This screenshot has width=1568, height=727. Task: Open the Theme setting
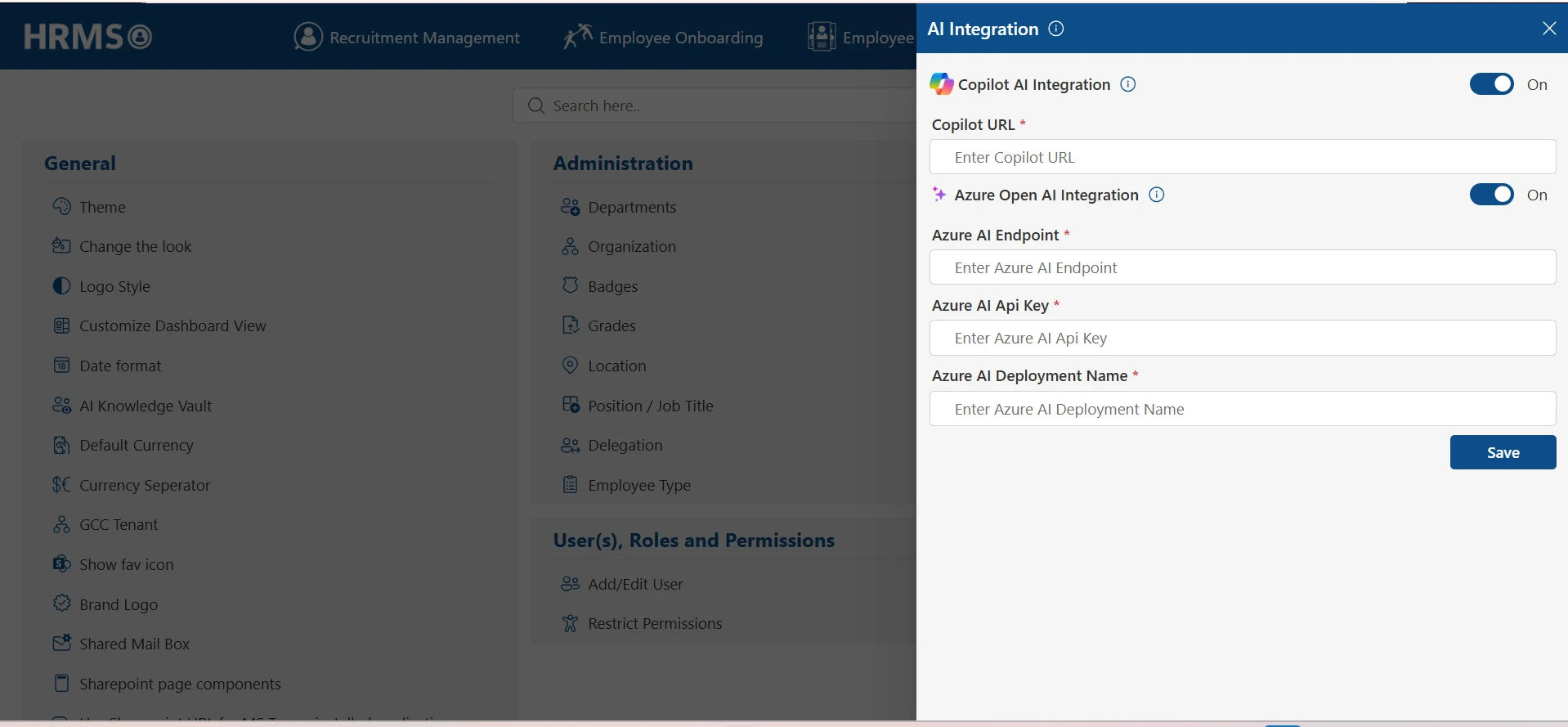[x=102, y=207]
